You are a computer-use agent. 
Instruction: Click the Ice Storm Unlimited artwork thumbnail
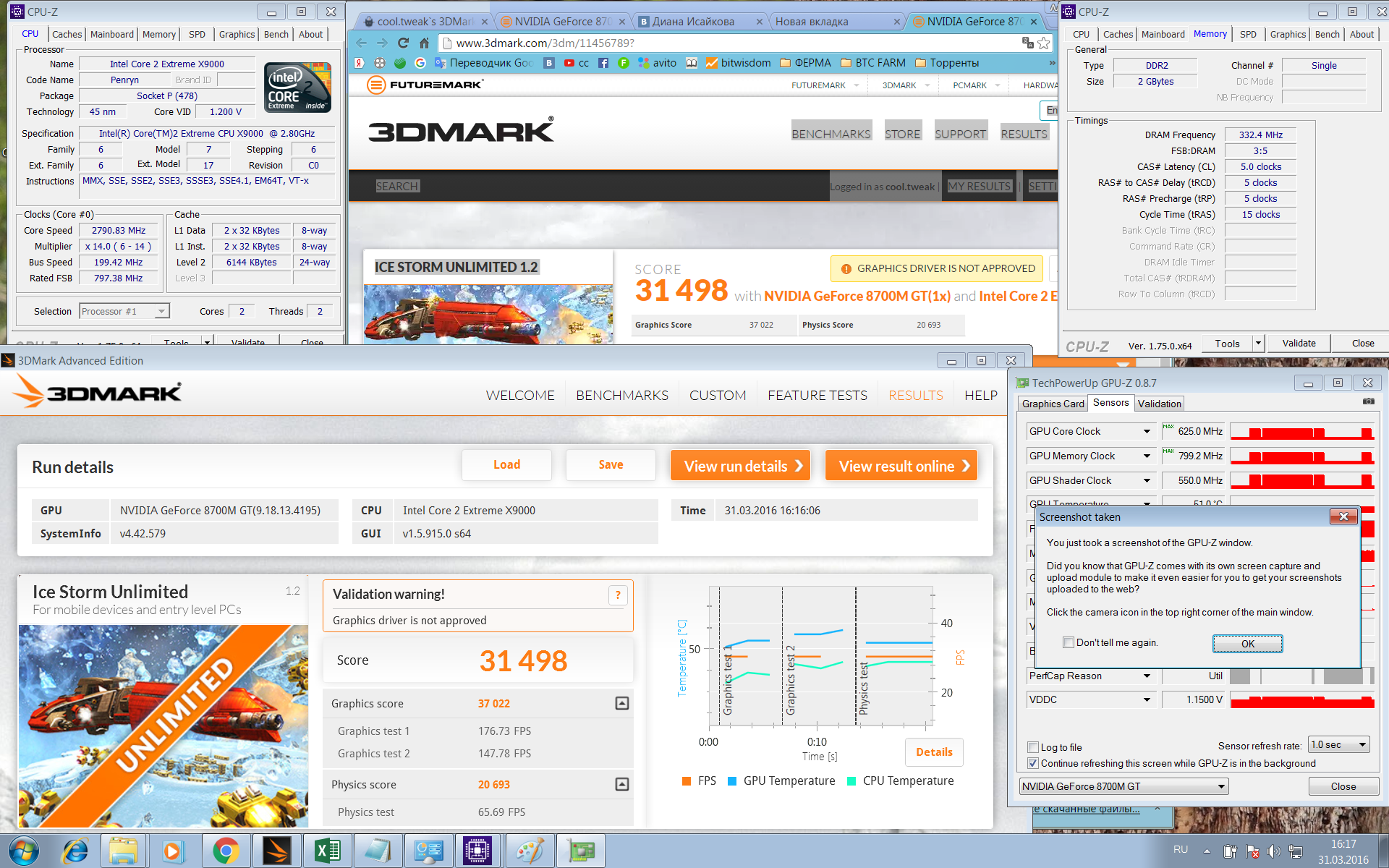163,726
